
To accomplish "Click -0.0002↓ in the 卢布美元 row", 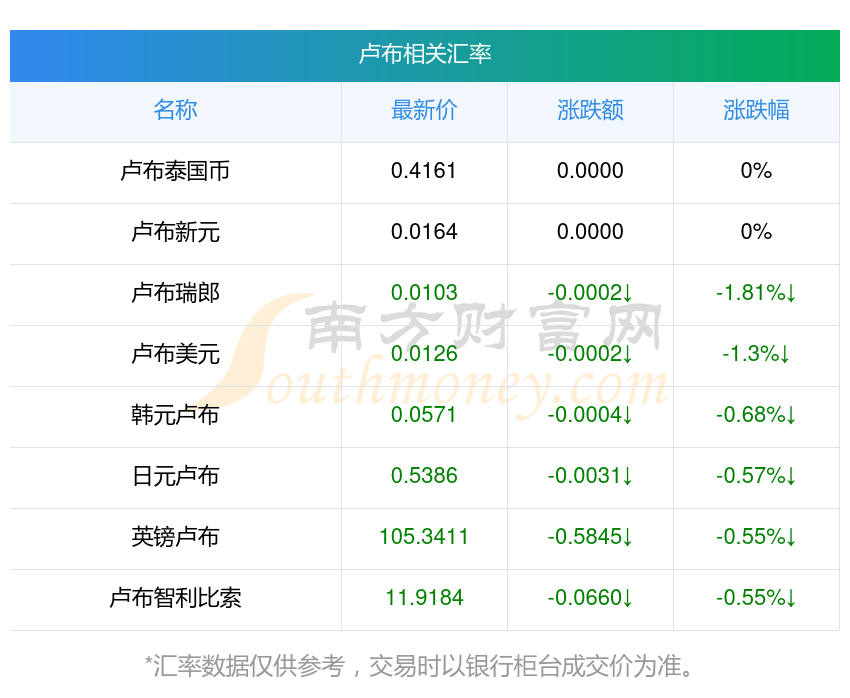I will tap(590, 354).
